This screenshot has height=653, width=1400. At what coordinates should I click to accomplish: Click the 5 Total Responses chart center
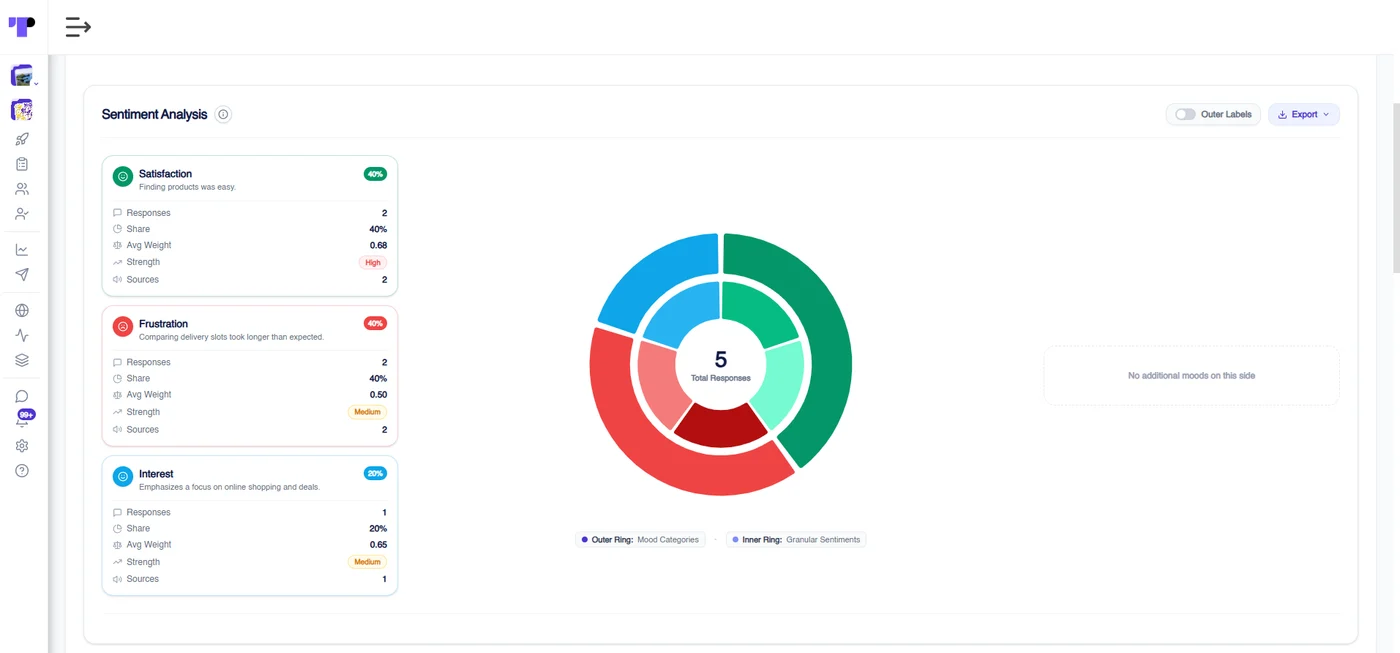(x=721, y=365)
